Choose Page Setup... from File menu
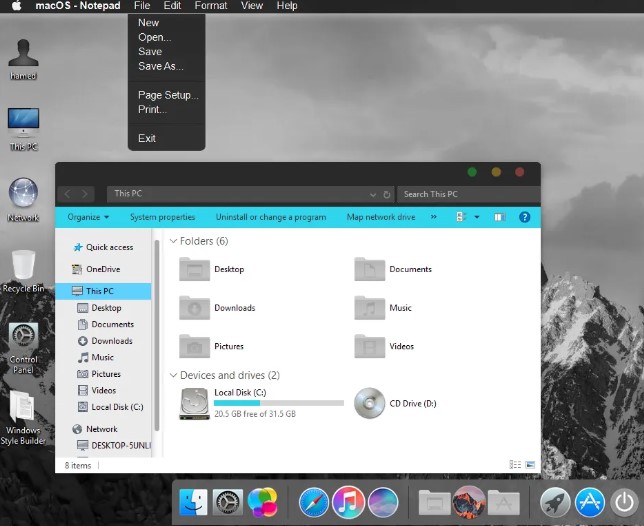This screenshot has width=644, height=526. [166, 95]
